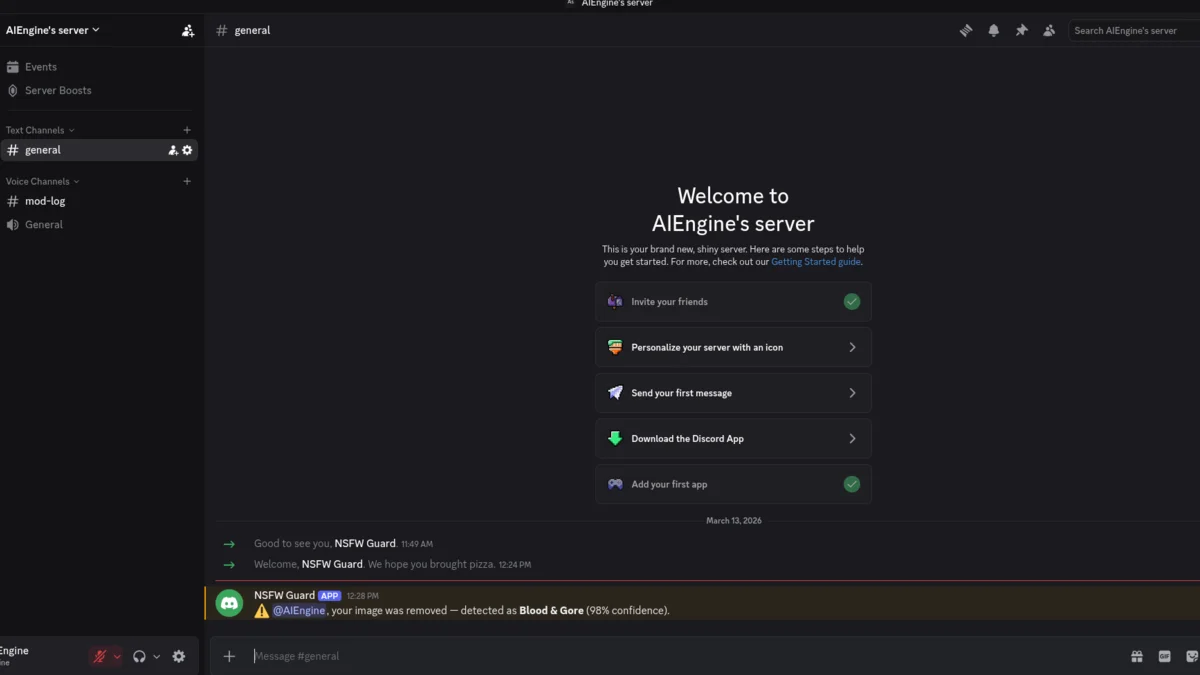Click the 12:28 PM timestamp on bot message
Image resolution: width=1200 pixels, height=675 pixels.
[x=362, y=596]
